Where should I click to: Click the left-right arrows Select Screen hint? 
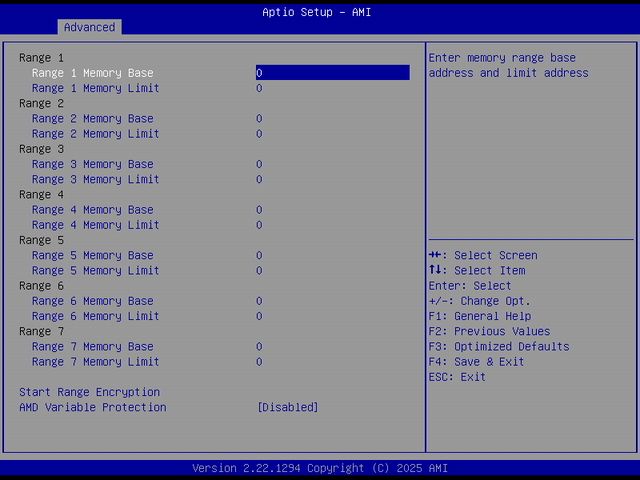(x=483, y=256)
